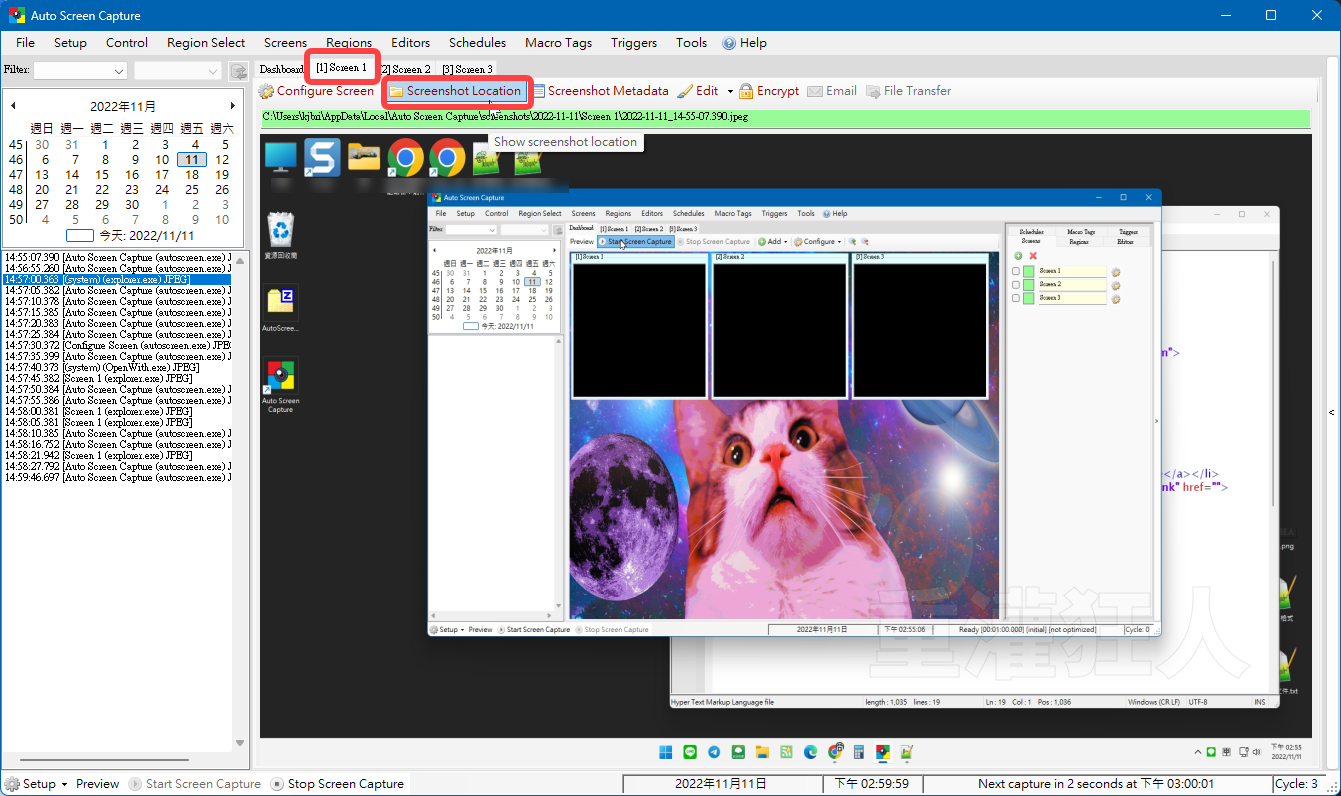Viewport: 1341px width, 796px height.
Task: Select date 27 in the calendar
Action: click(x=42, y=204)
